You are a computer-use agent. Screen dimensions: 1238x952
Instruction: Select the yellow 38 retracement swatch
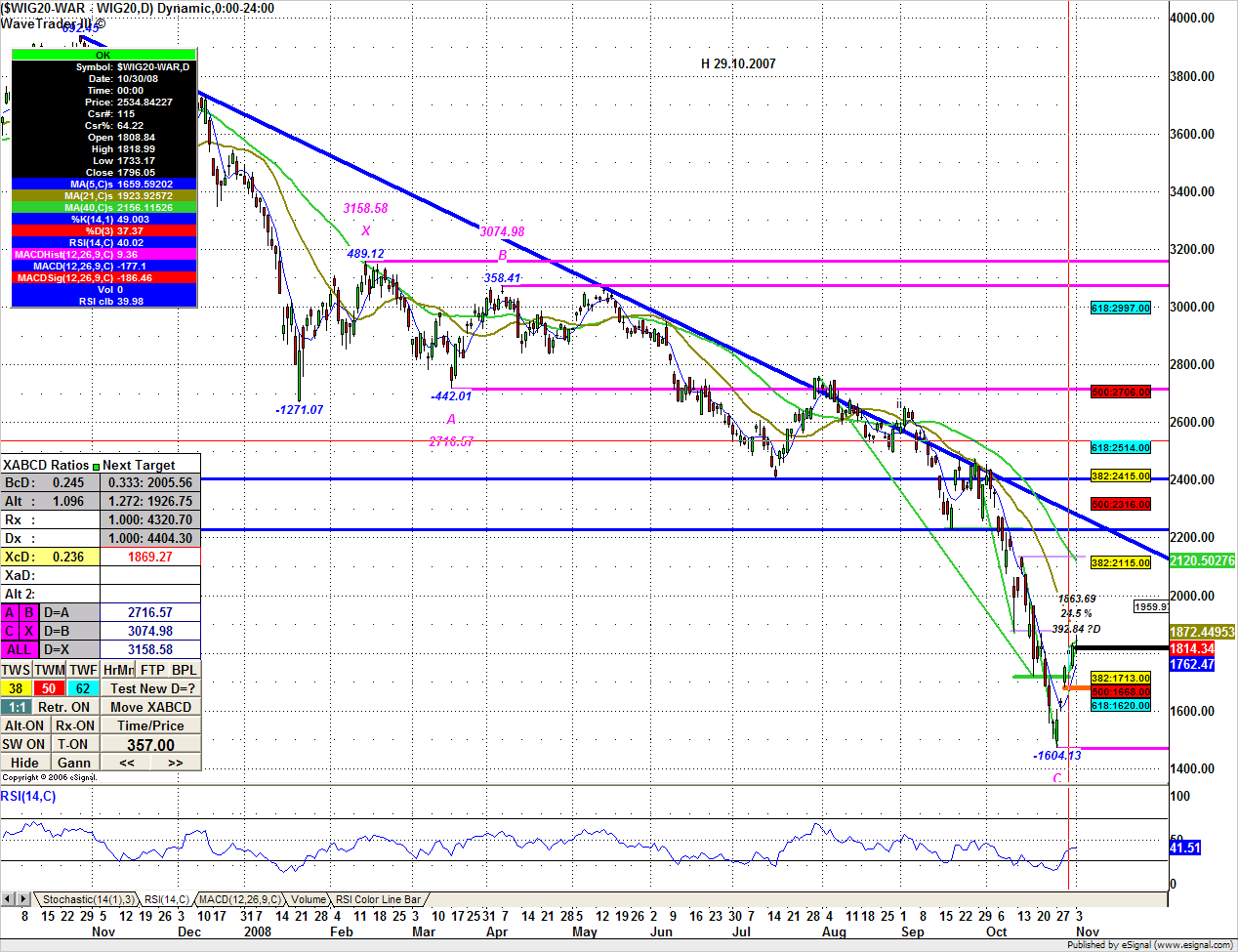point(16,688)
